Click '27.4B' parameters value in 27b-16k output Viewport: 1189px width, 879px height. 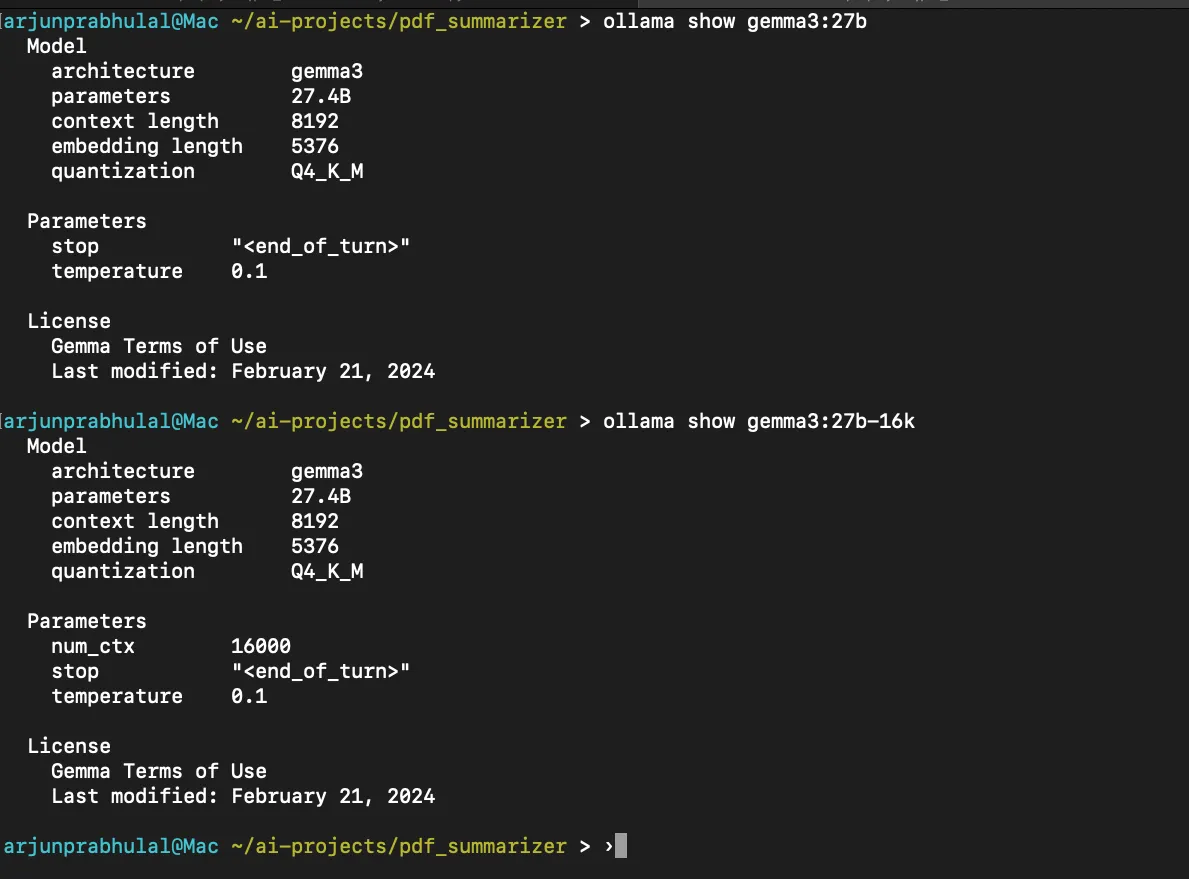[x=321, y=496]
